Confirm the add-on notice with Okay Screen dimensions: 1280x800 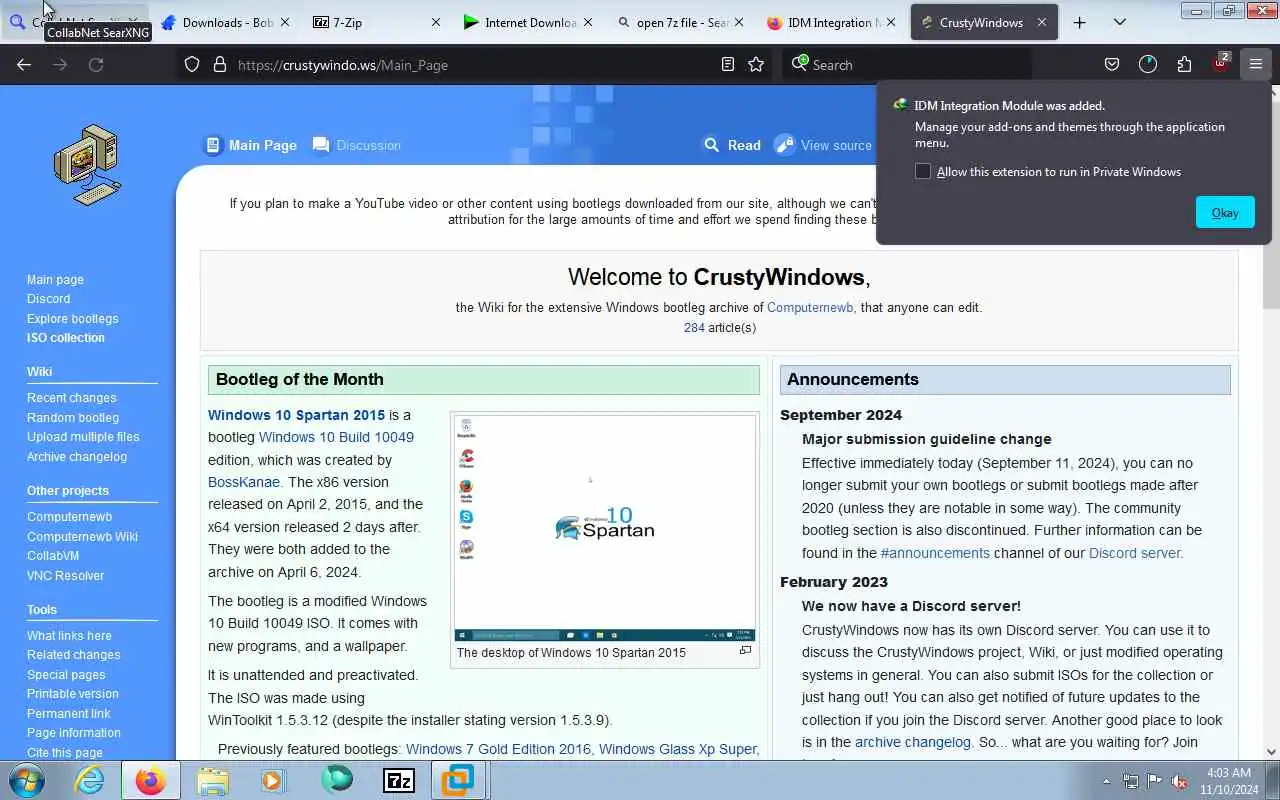(1225, 212)
